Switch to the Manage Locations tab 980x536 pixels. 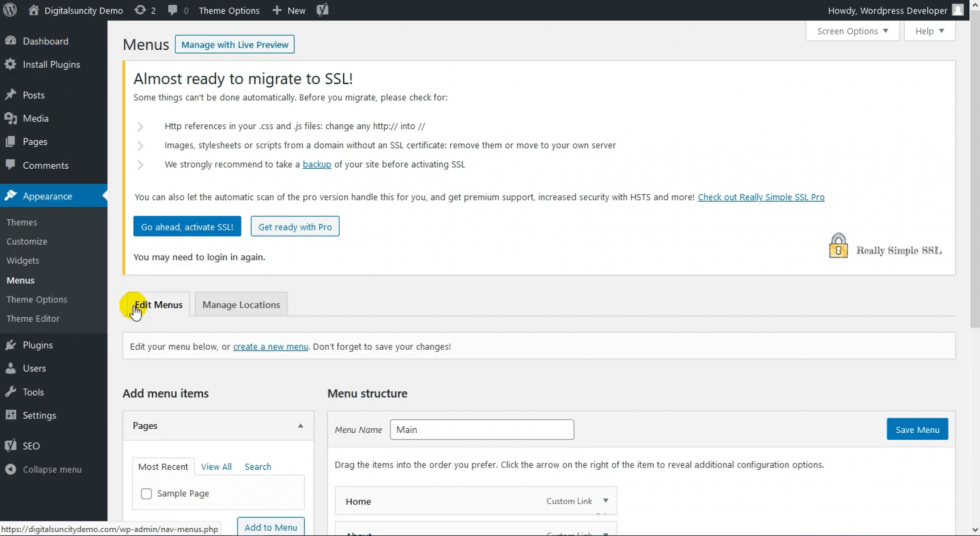coord(241,304)
